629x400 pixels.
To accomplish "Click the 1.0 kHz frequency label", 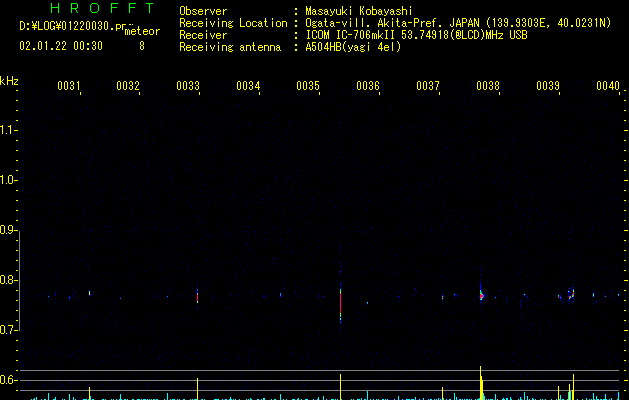I will [8, 180].
